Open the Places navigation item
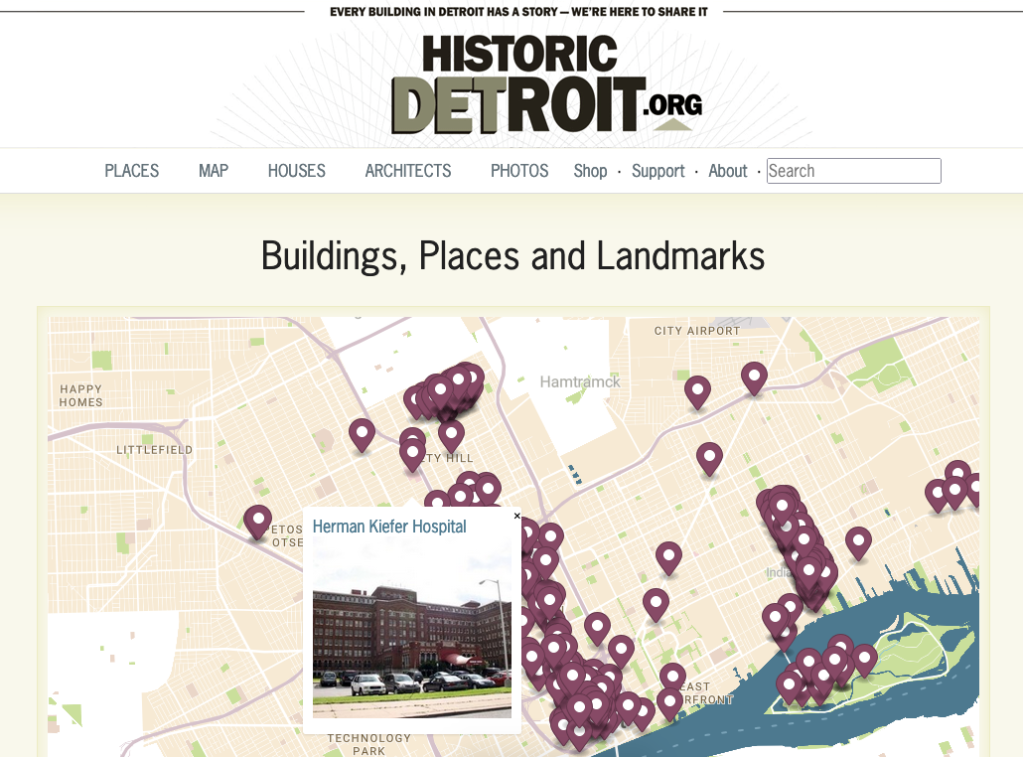This screenshot has width=1023, height=757. (x=132, y=171)
